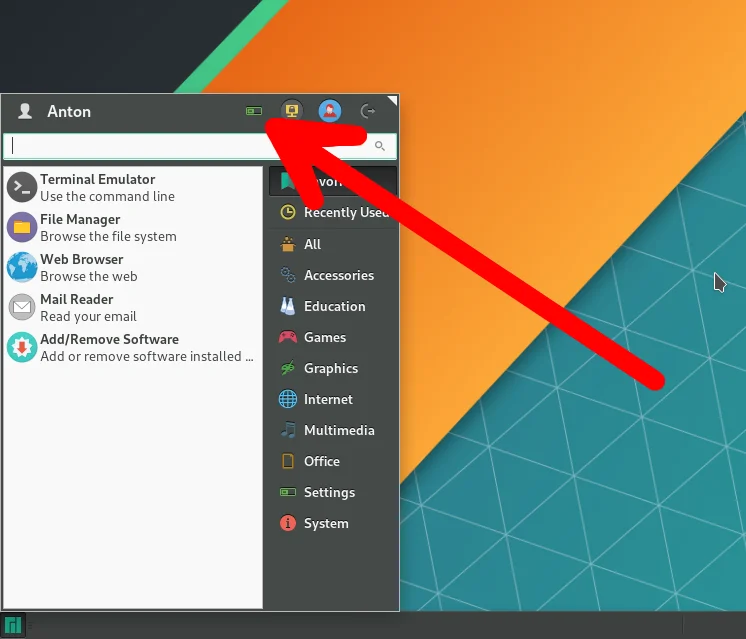The image size is (746, 639).
Task: Click the log out icon
Action: [x=368, y=111]
